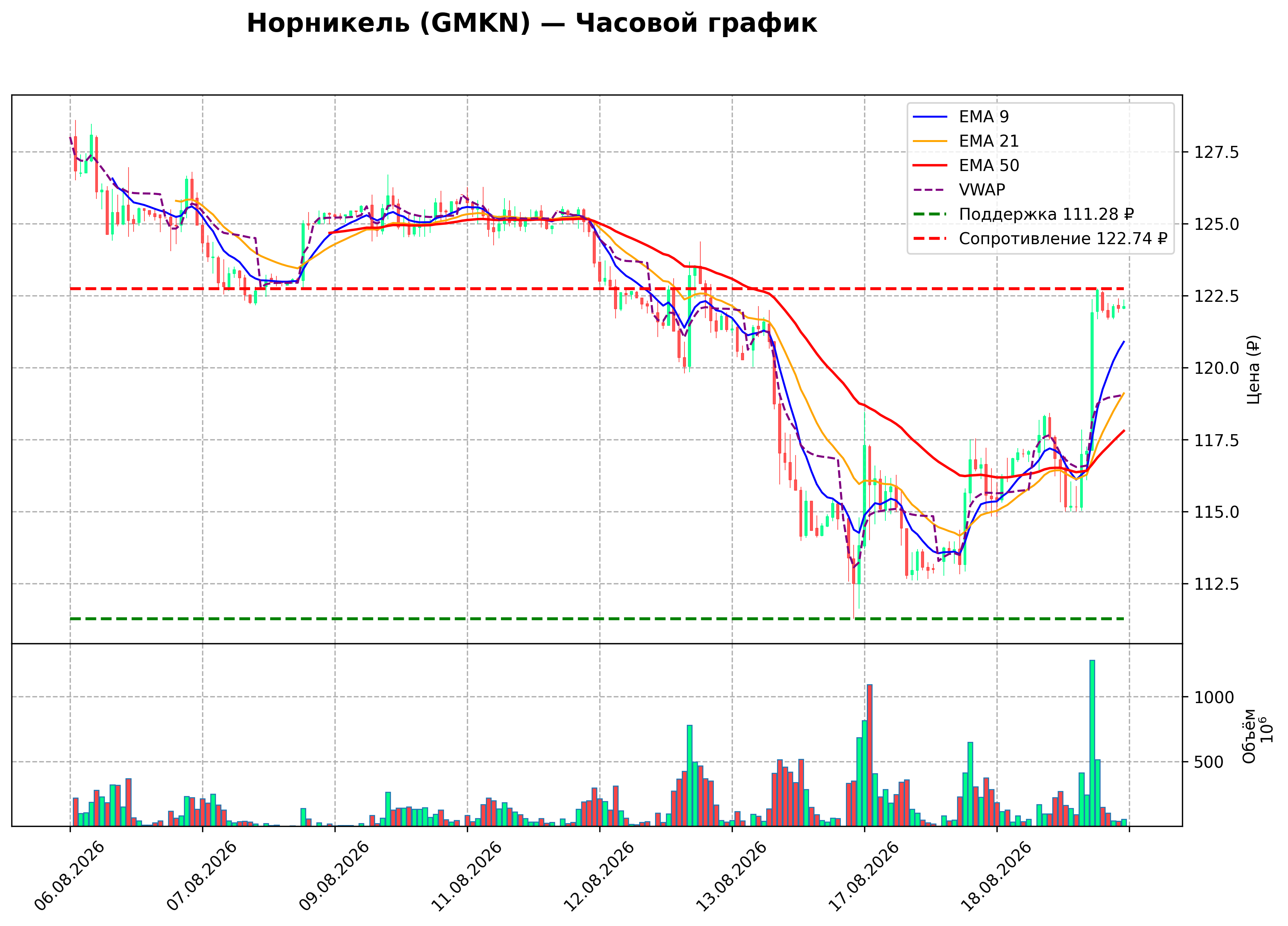Image resolution: width=1288 pixels, height=926 pixels.
Task: Click the date label 07.08.2026
Action: tap(202, 876)
